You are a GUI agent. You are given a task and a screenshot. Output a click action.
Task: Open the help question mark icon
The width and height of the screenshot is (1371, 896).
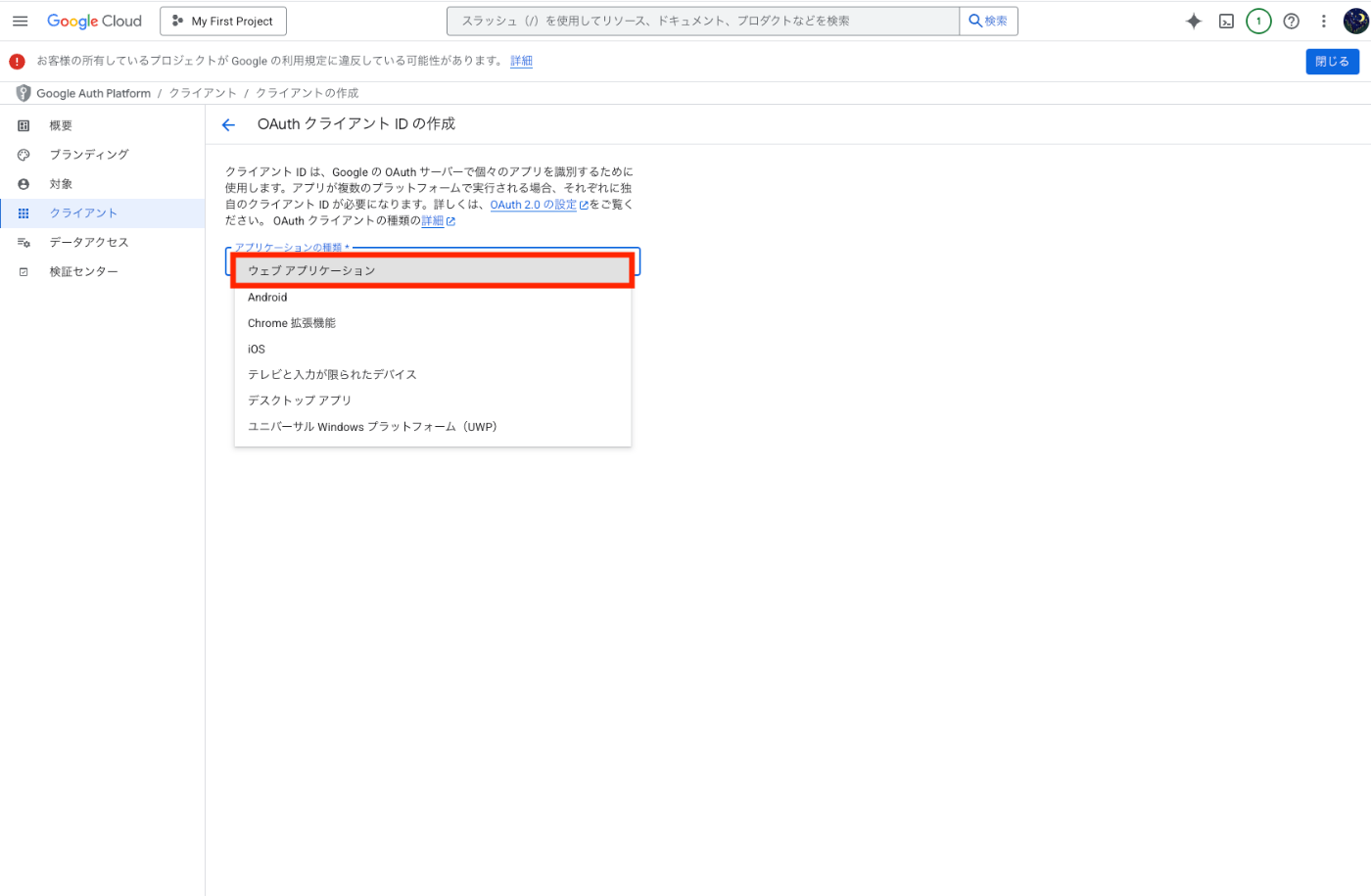[x=1292, y=21]
